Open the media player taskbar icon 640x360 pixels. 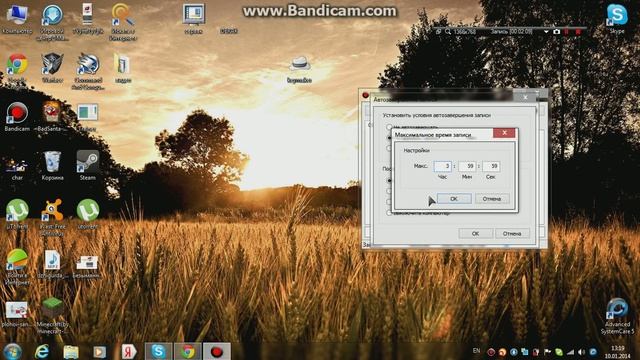coord(100,351)
